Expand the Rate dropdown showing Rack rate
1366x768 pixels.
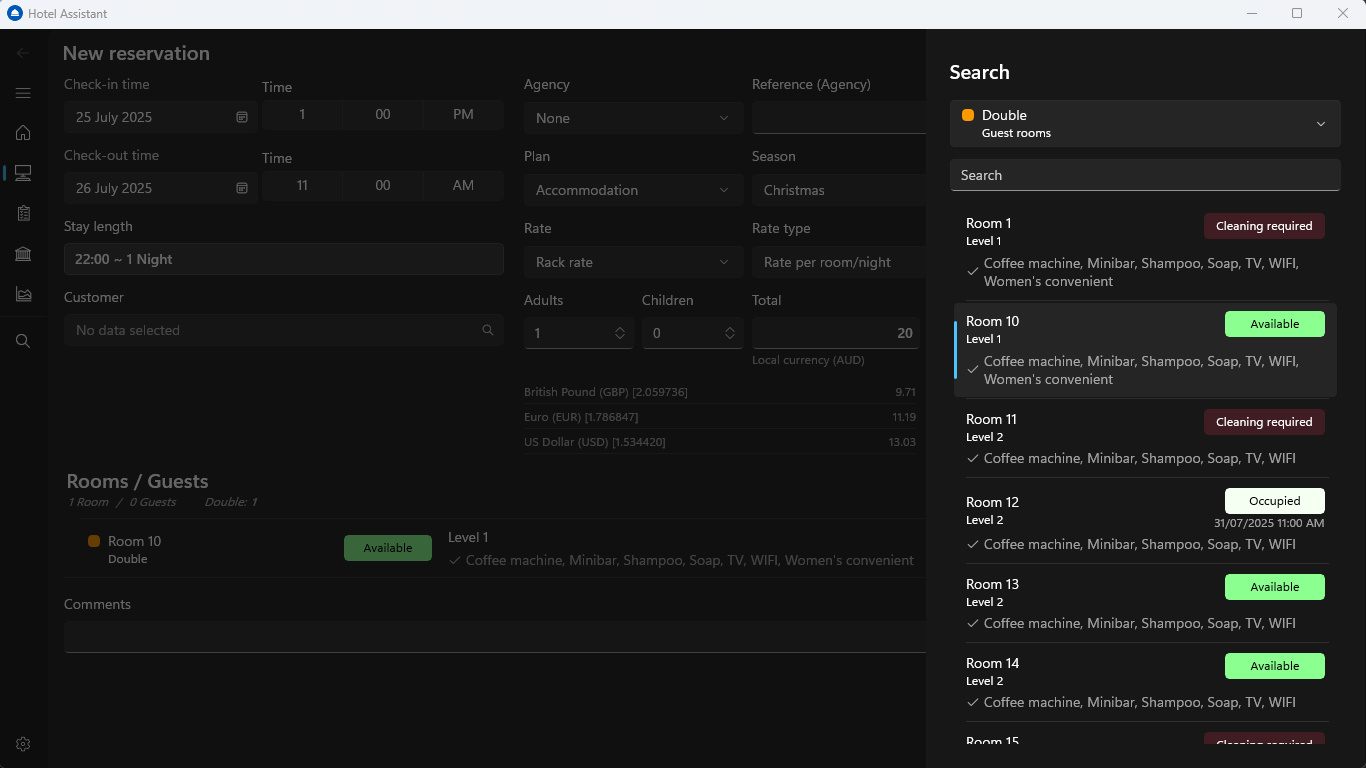point(632,262)
